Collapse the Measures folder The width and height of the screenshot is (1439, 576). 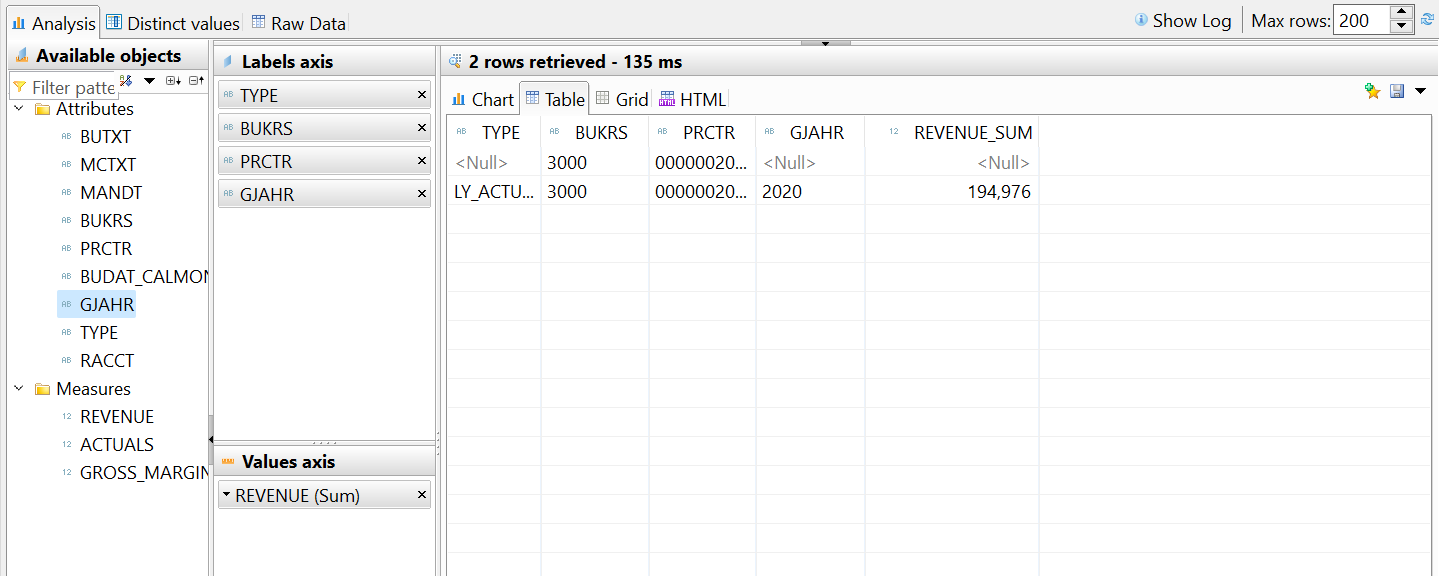tap(19, 389)
